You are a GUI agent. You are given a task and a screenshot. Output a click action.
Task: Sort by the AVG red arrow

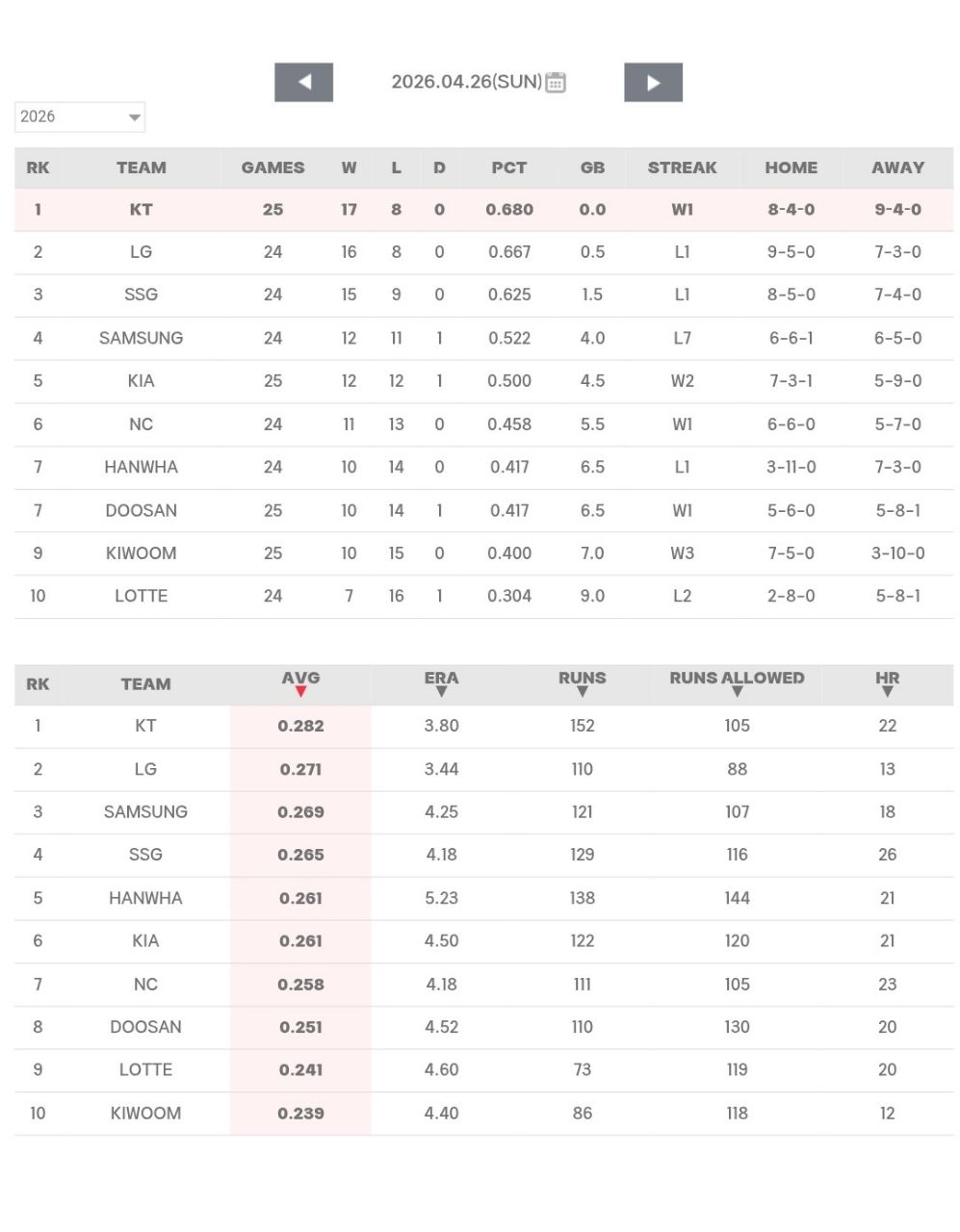[x=300, y=691]
